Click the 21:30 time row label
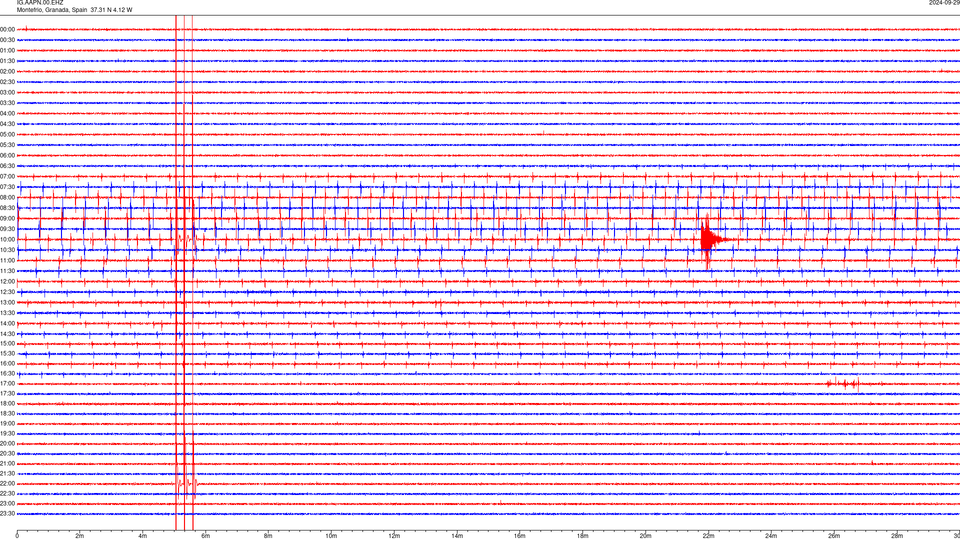The image size is (960, 540). tap(7, 474)
